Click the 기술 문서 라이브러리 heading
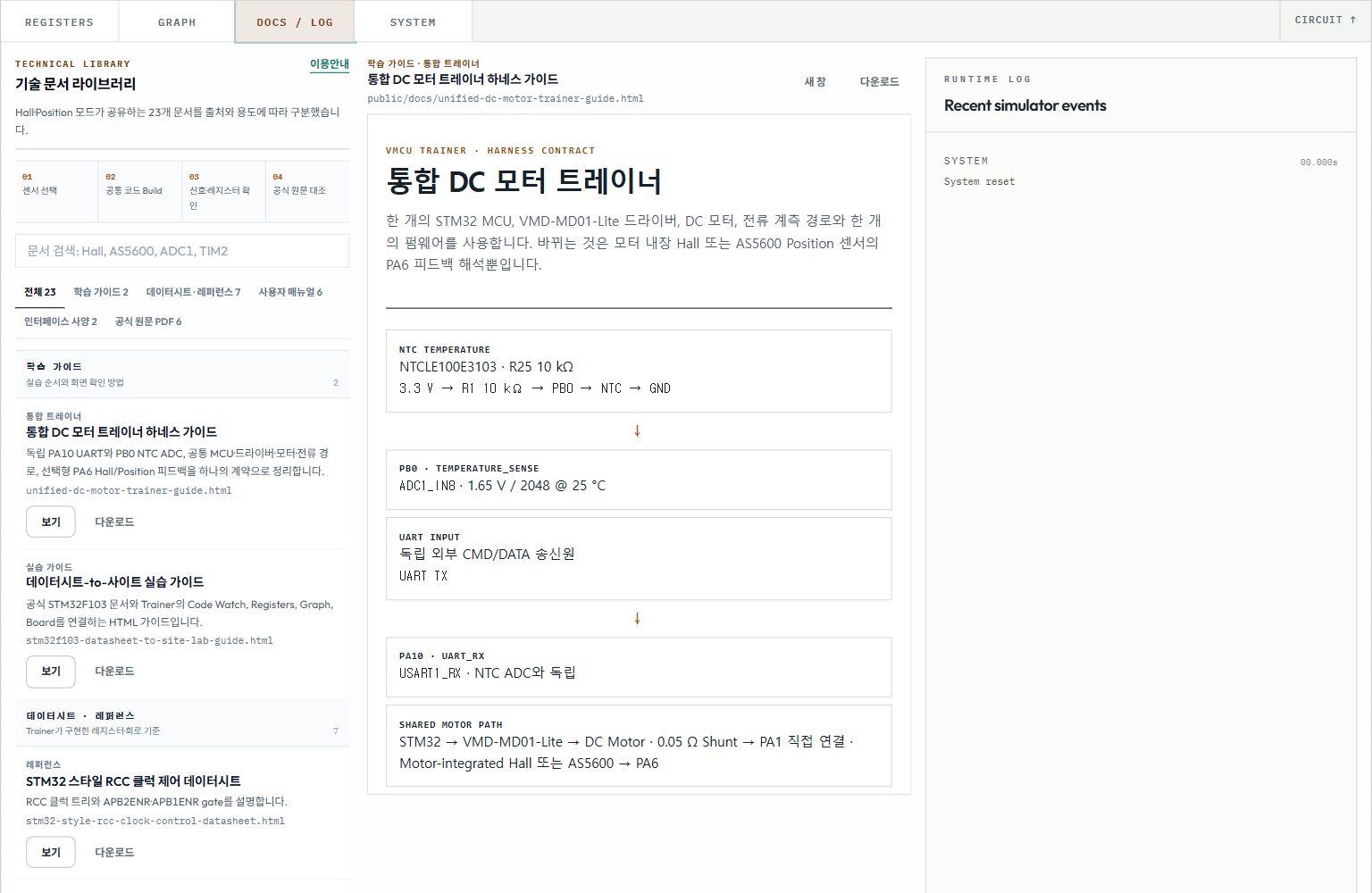Image resolution: width=1372 pixels, height=893 pixels. (76, 84)
